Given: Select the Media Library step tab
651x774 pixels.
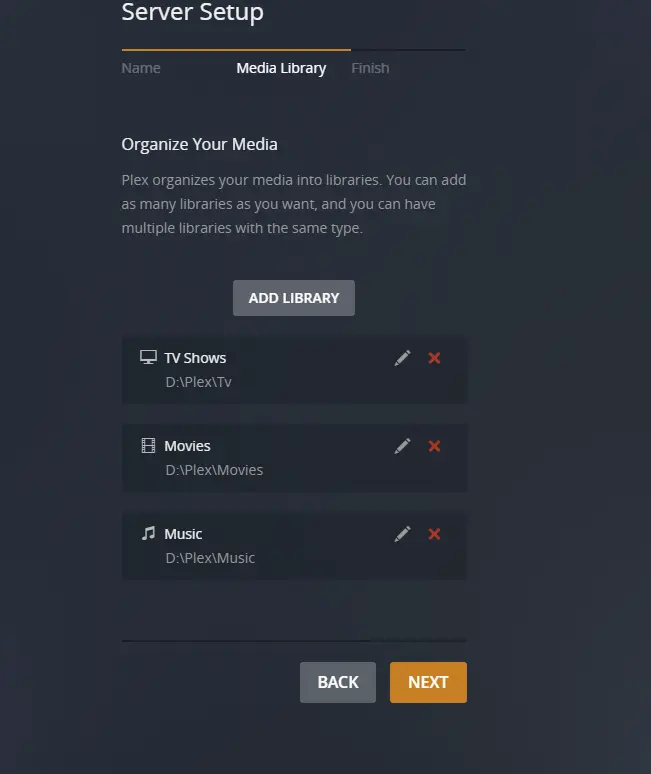Looking at the screenshot, I should 281,68.
